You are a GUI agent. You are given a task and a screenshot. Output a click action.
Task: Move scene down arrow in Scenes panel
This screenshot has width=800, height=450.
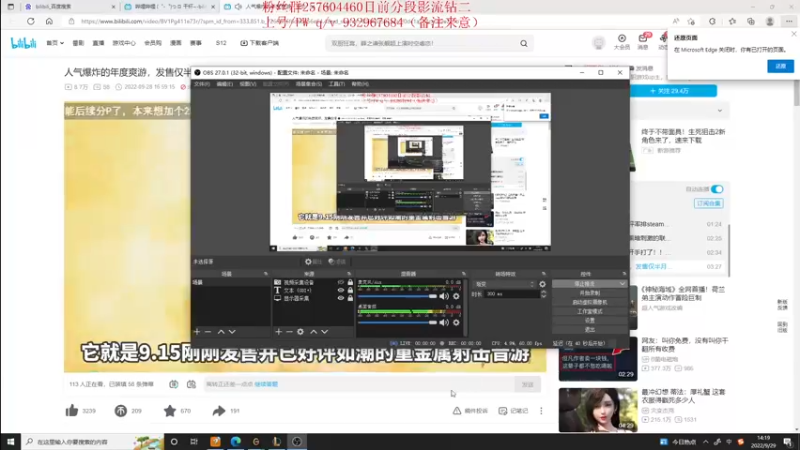[x=232, y=332]
